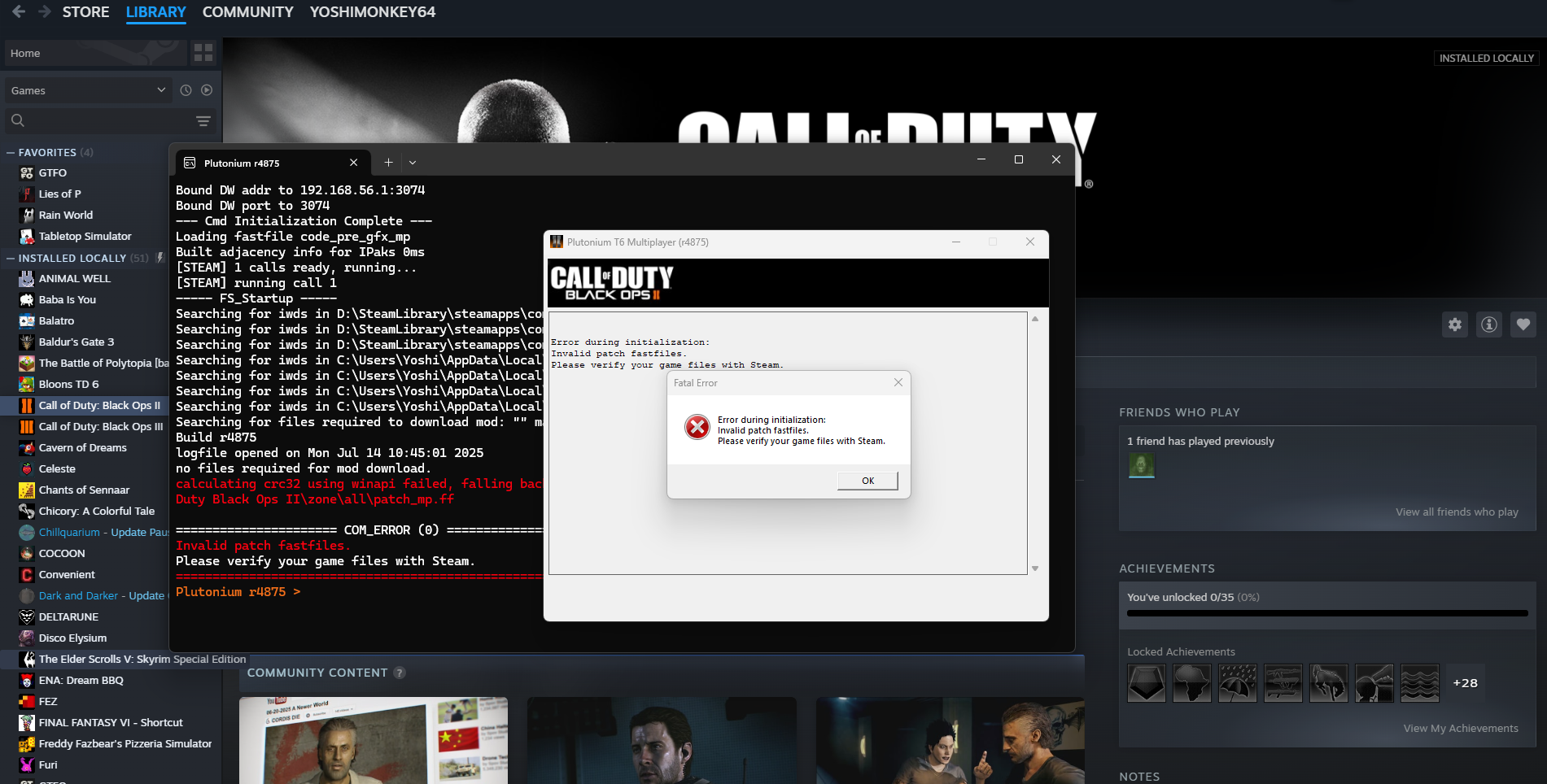Click the +28 more achievements tile
Viewport: 1547px width, 784px height.
tap(1465, 683)
